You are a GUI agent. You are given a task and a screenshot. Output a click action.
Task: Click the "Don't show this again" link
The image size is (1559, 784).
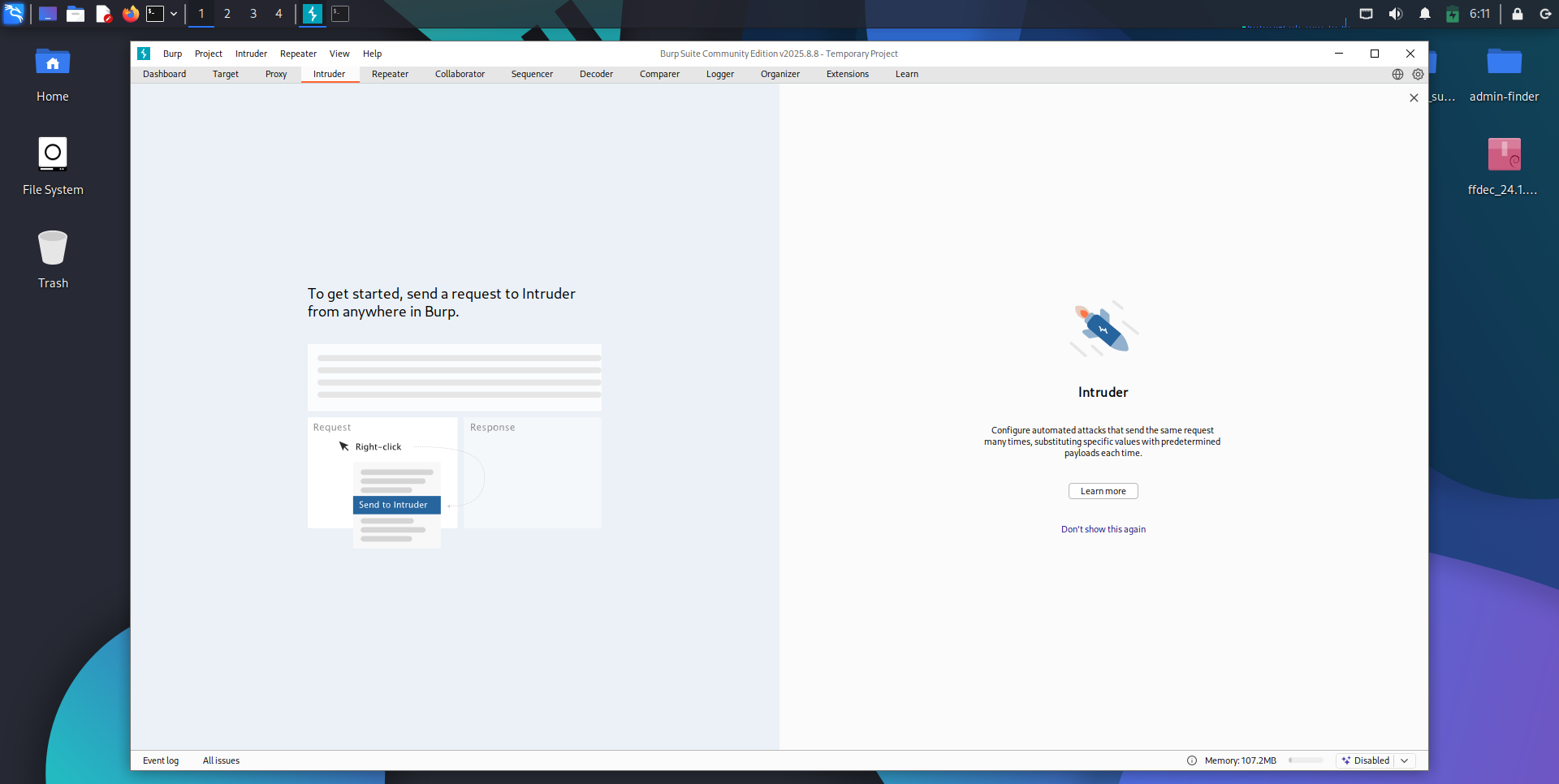1103,529
